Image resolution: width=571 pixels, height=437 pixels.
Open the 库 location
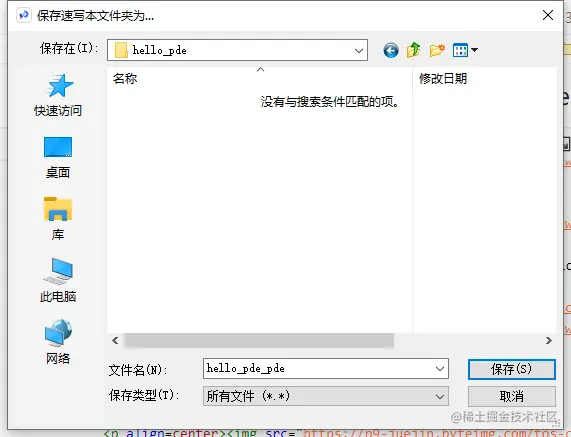point(58,219)
